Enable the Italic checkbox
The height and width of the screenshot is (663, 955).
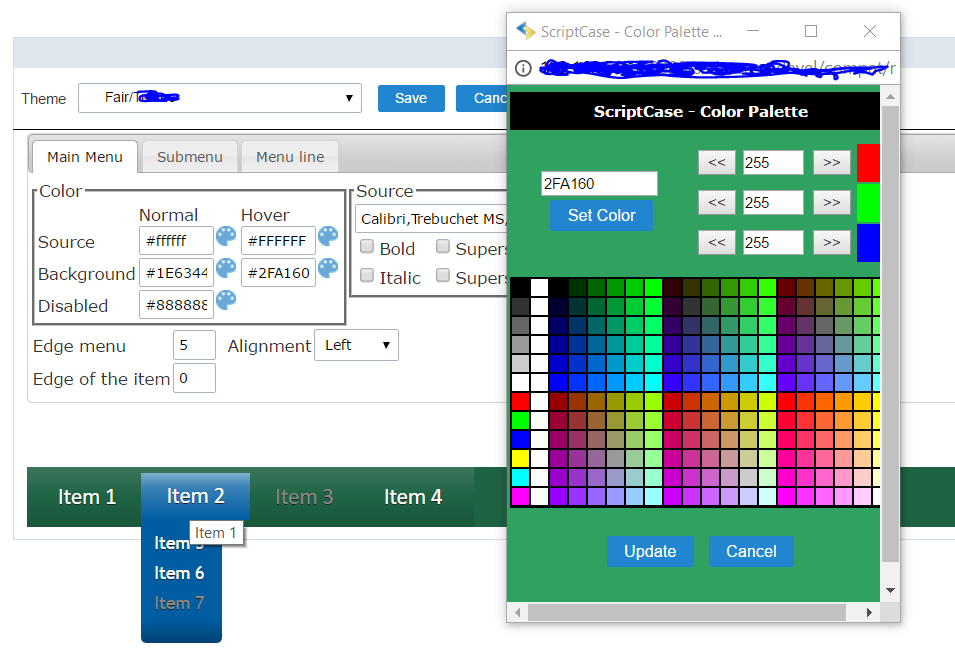pyautogui.click(x=367, y=275)
